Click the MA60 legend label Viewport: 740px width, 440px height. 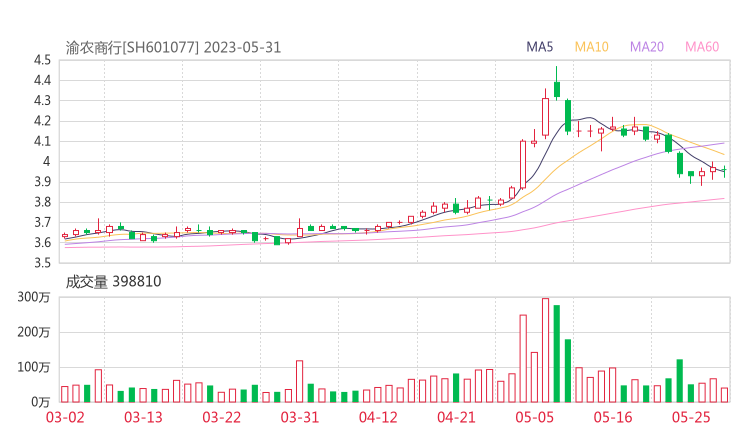tap(702, 47)
